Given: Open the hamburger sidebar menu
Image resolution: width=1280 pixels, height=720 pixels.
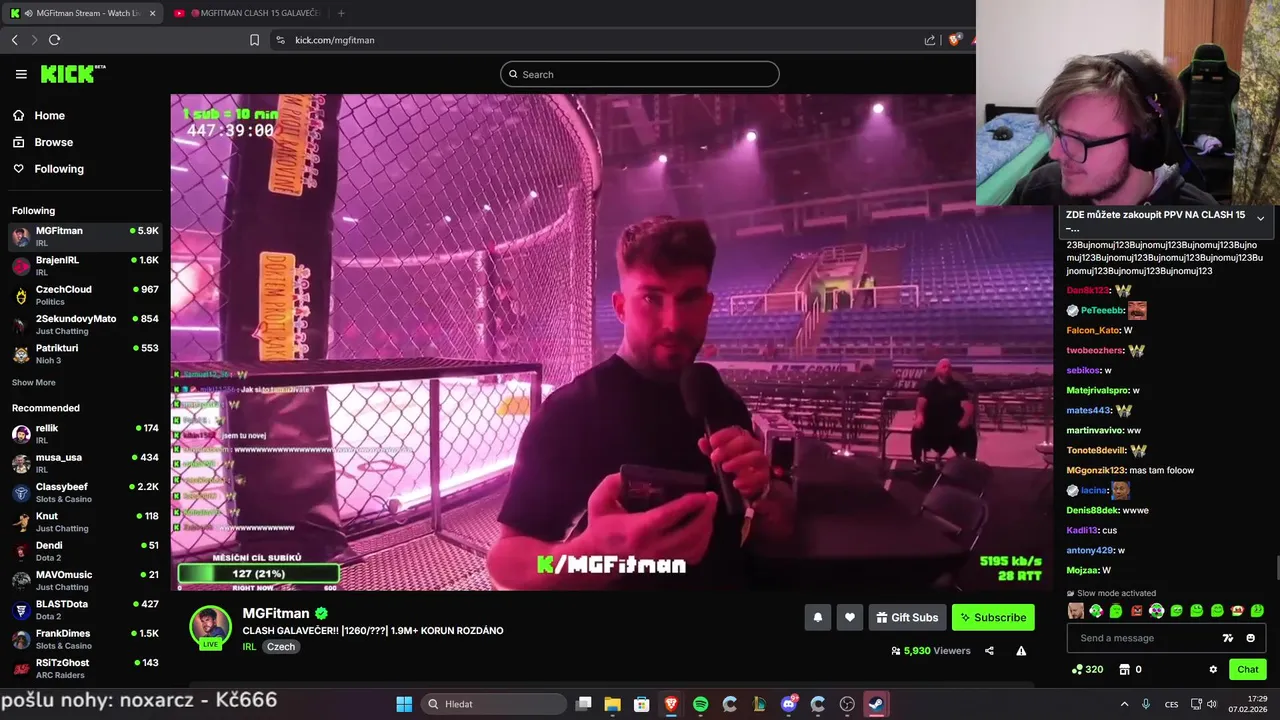Looking at the screenshot, I should pyautogui.click(x=21, y=74).
